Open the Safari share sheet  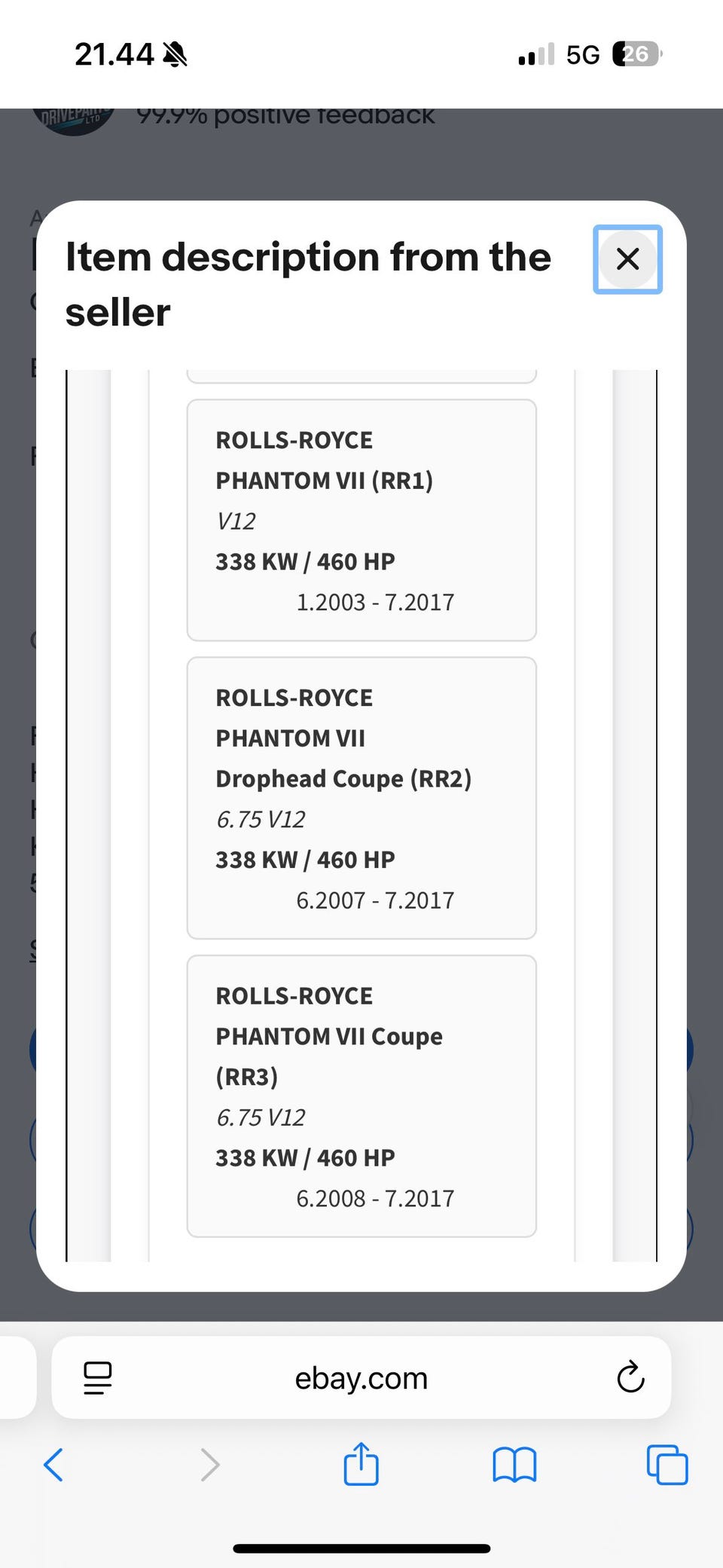(x=361, y=1464)
